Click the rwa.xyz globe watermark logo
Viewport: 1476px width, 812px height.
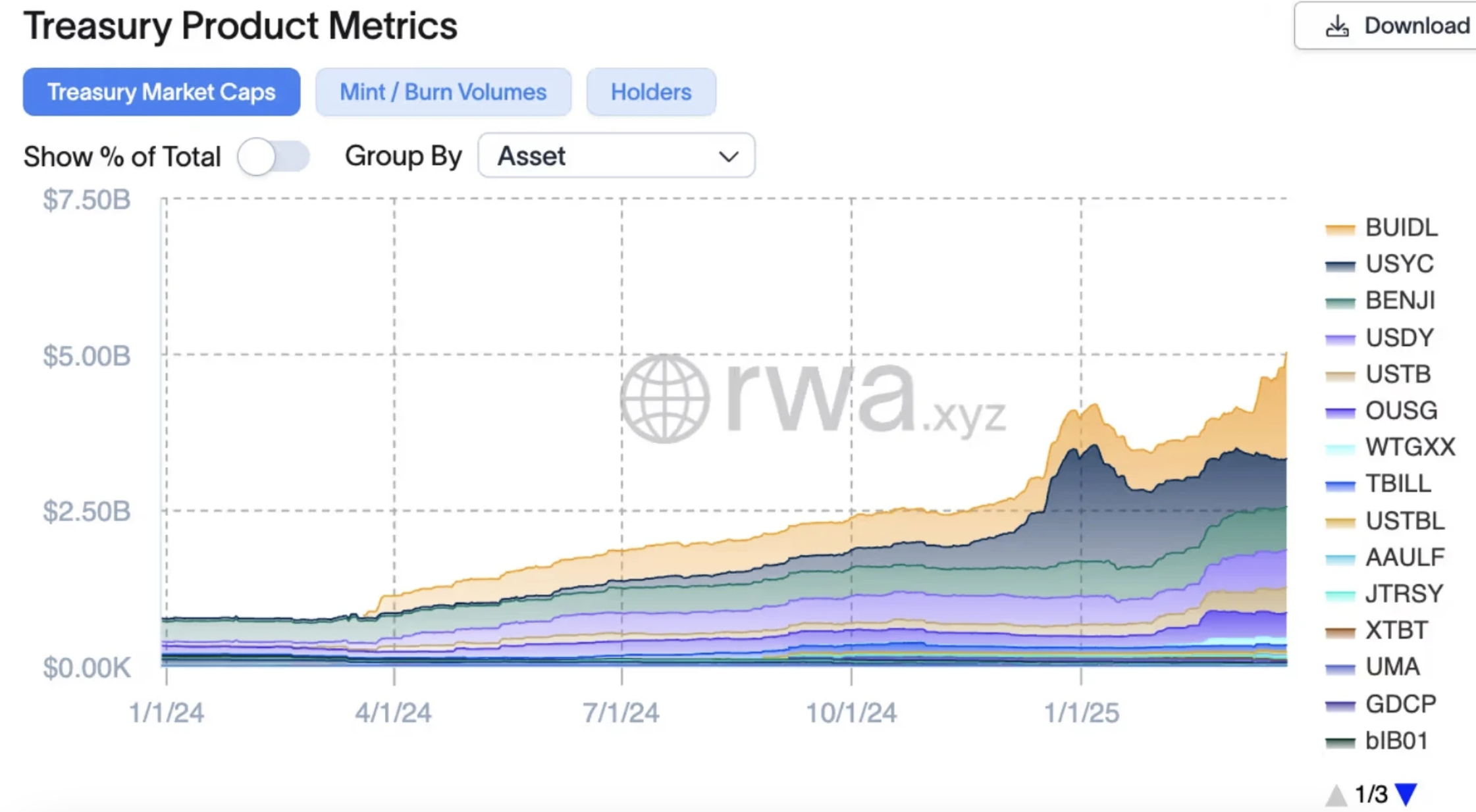click(x=665, y=399)
